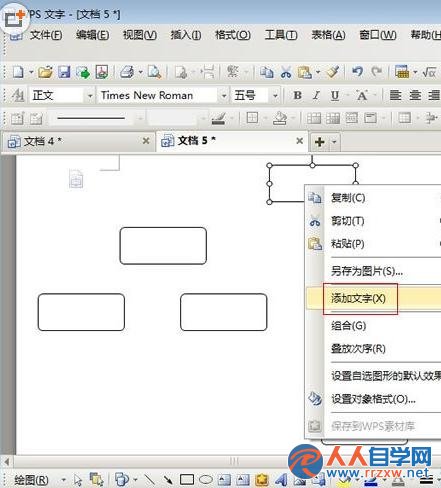Viewport: 441px width, 488px height.
Task: Click the Undo arrow icon
Action: click(x=357, y=71)
